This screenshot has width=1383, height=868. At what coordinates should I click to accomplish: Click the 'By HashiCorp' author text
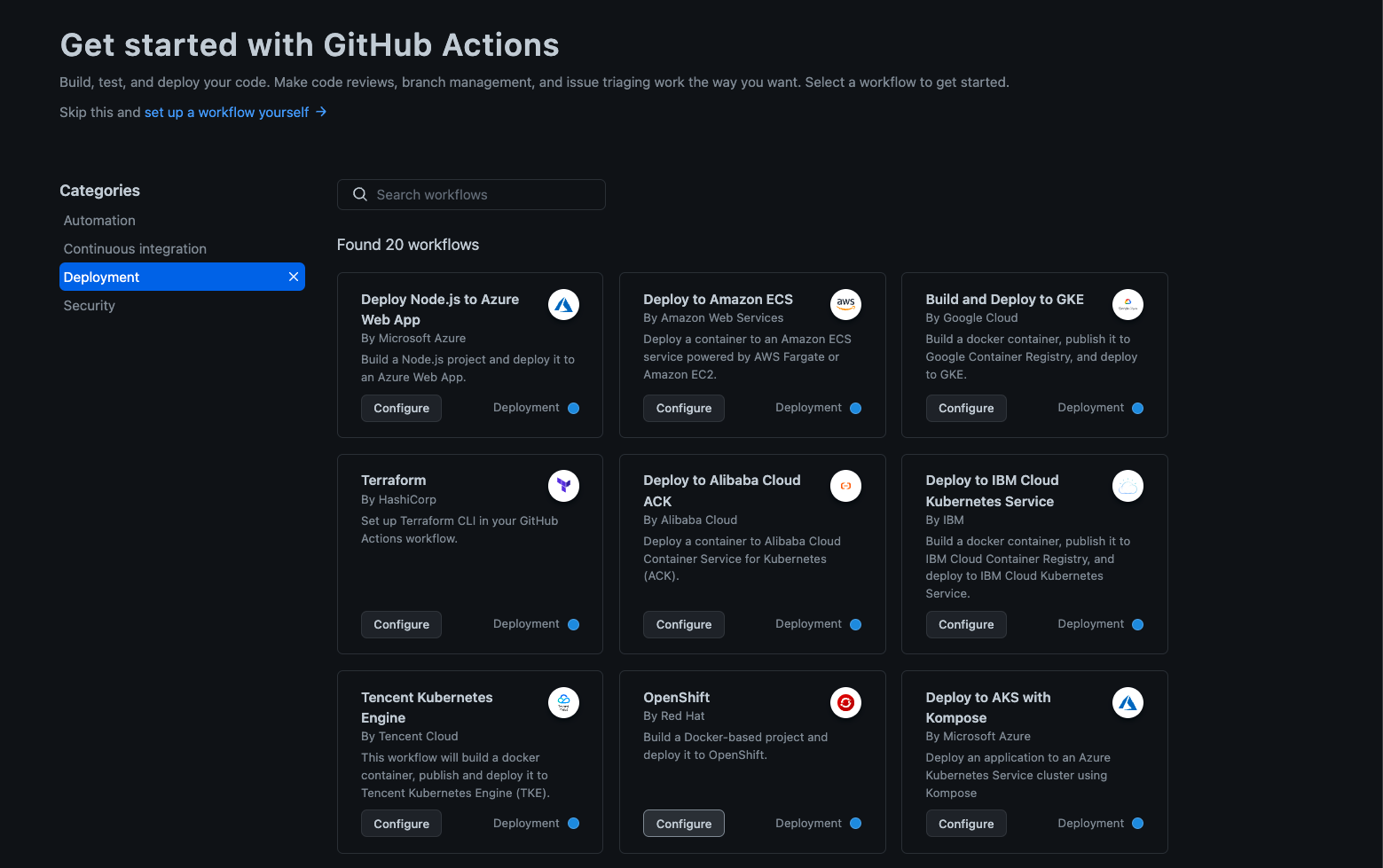(x=398, y=500)
